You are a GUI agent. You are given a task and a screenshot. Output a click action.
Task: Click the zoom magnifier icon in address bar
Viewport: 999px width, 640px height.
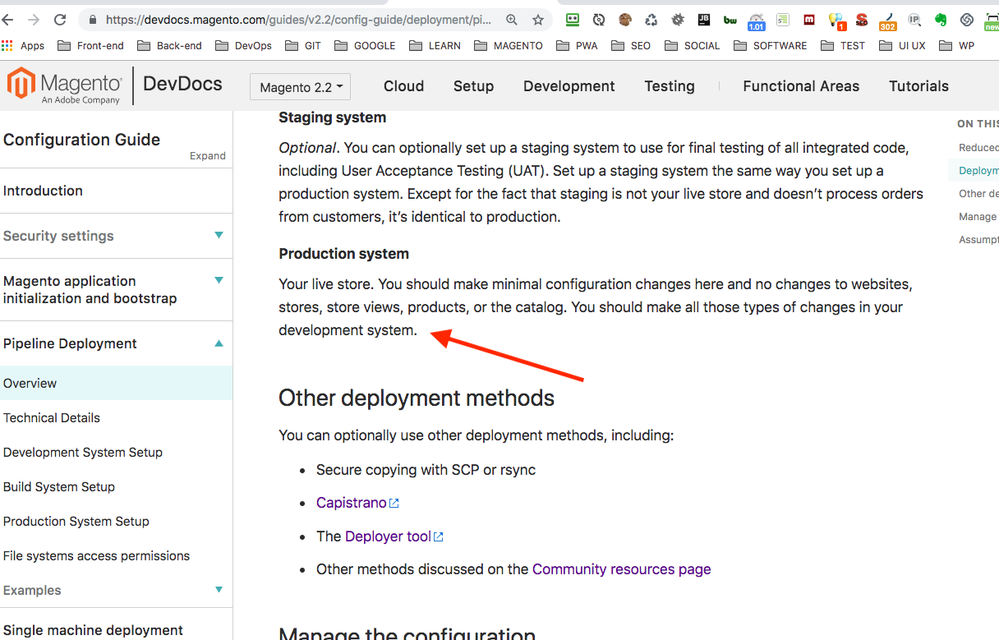[512, 20]
